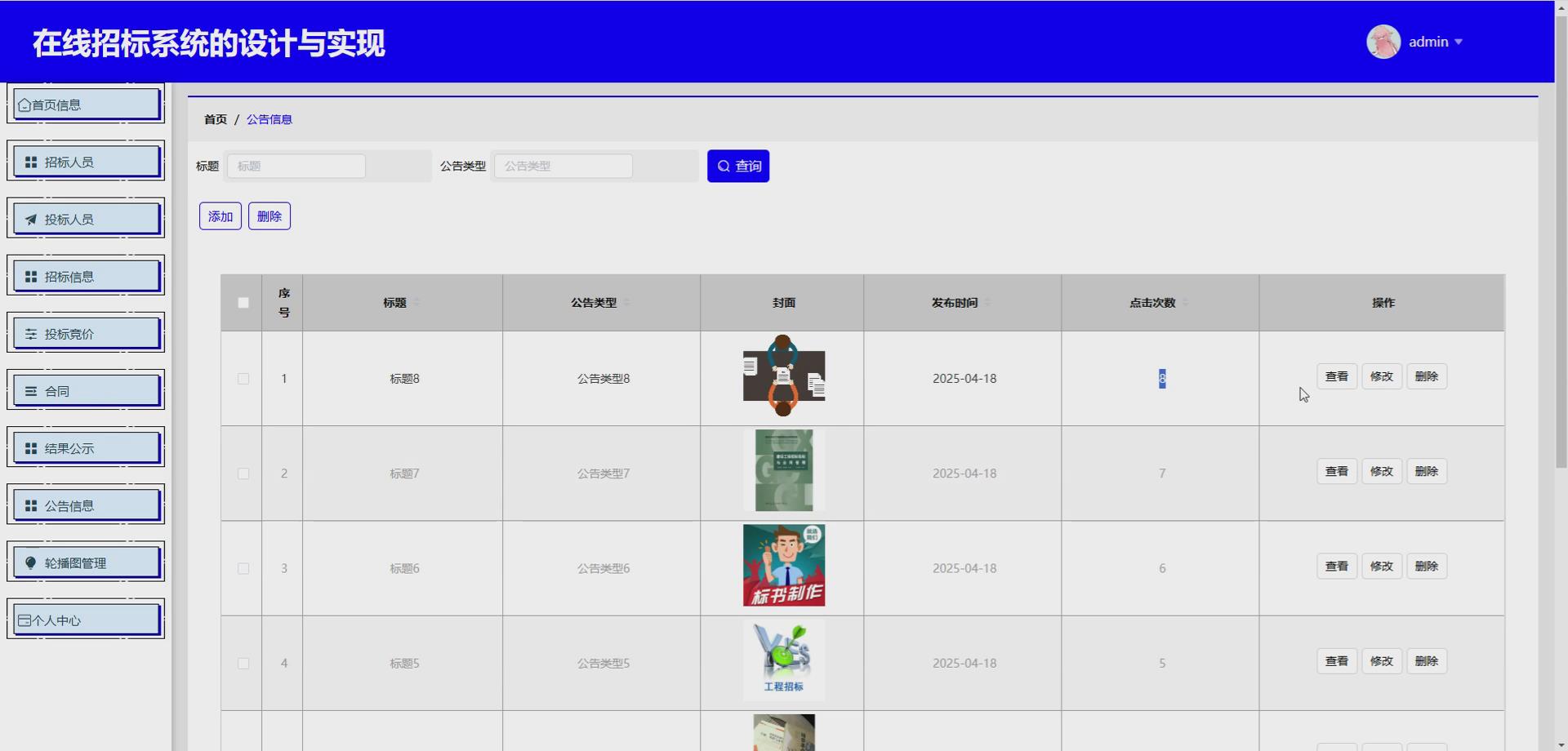Toggle the select-all checkbox in table header

click(x=243, y=302)
